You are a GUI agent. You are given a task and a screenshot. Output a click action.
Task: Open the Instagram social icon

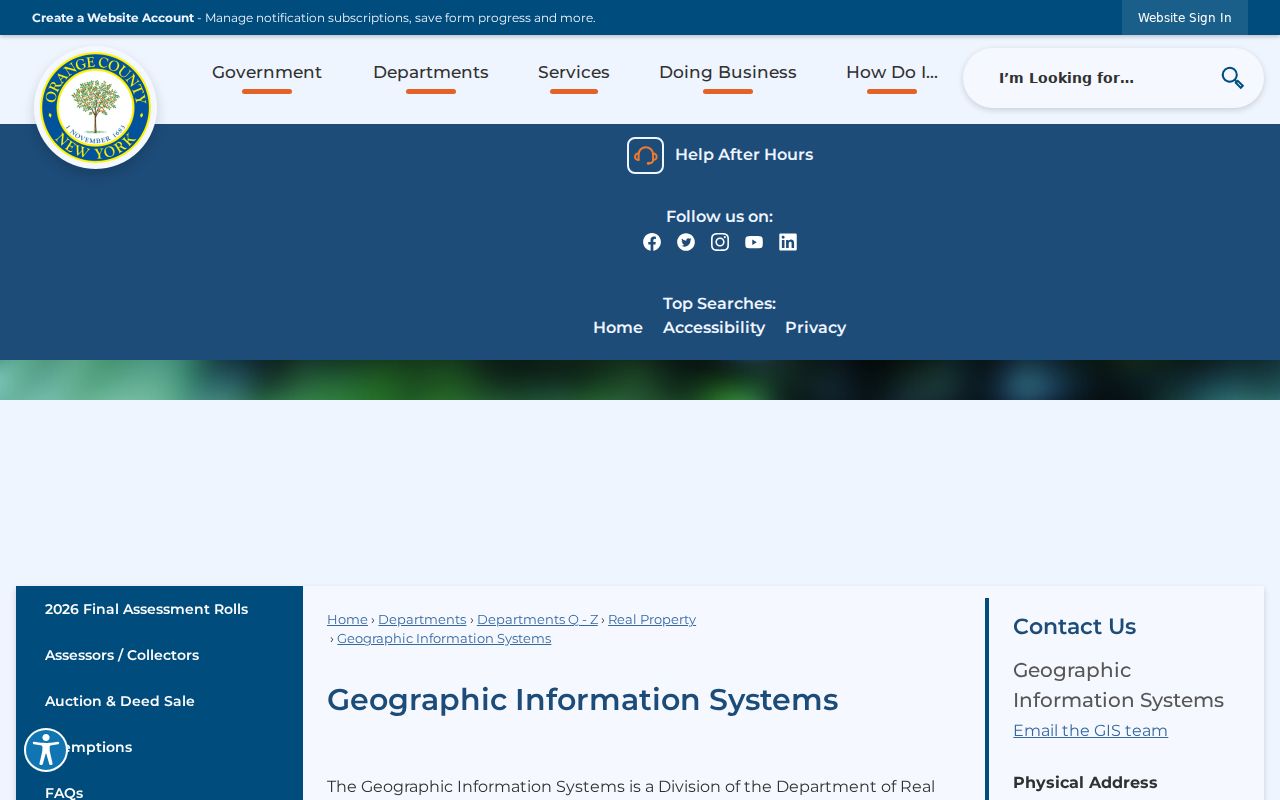click(720, 242)
